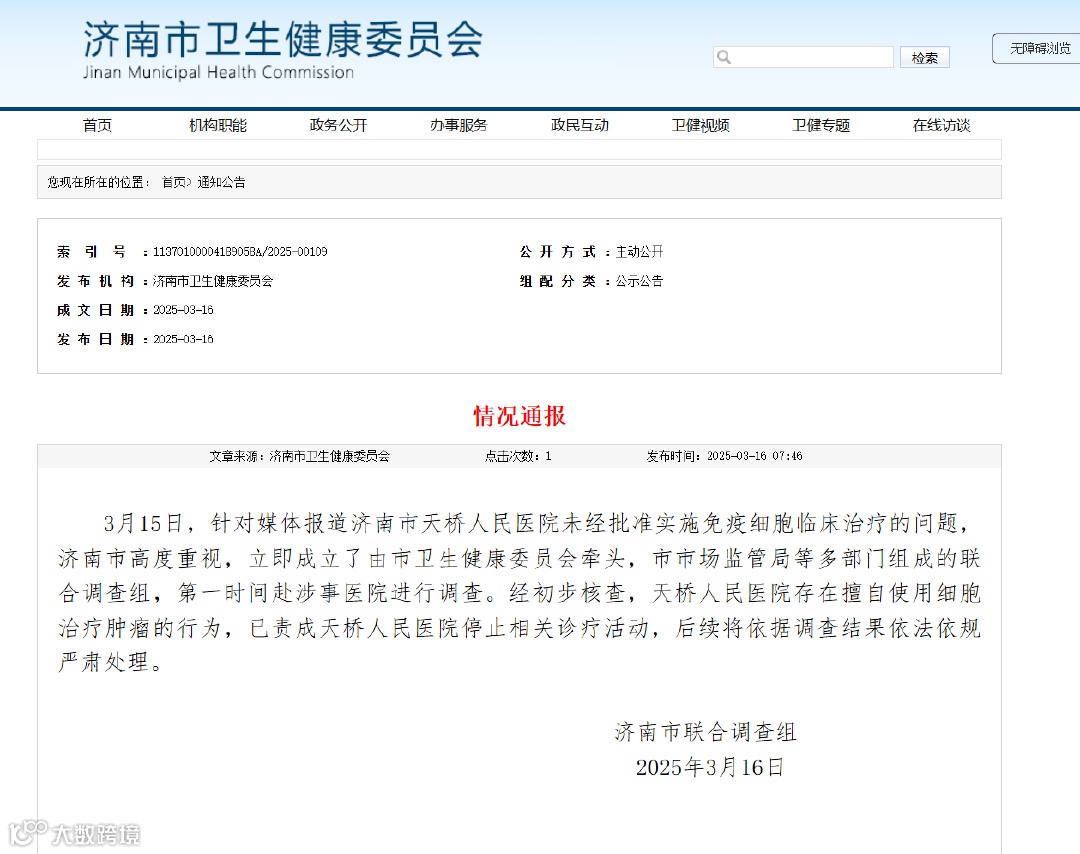Click publisher value 济南市卫生健康委员会
The width and height of the screenshot is (1080, 854).
coord(213,281)
